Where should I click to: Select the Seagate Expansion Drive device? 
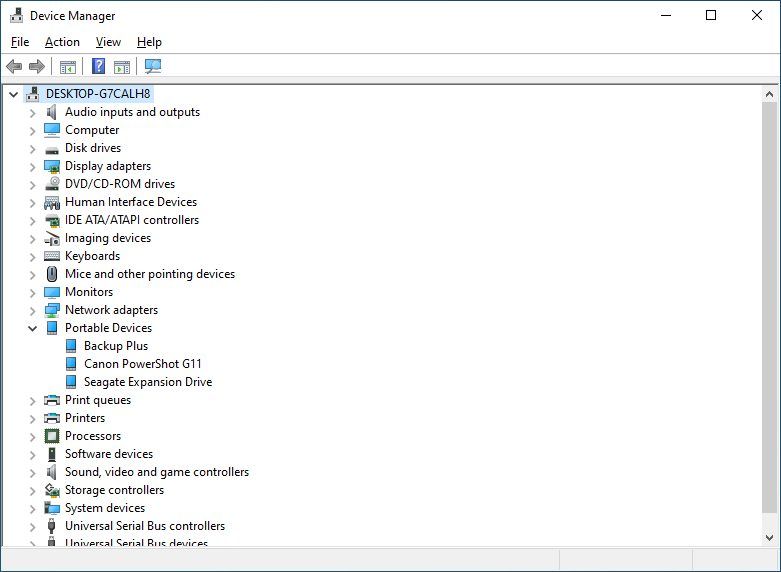pyautogui.click(x=148, y=382)
